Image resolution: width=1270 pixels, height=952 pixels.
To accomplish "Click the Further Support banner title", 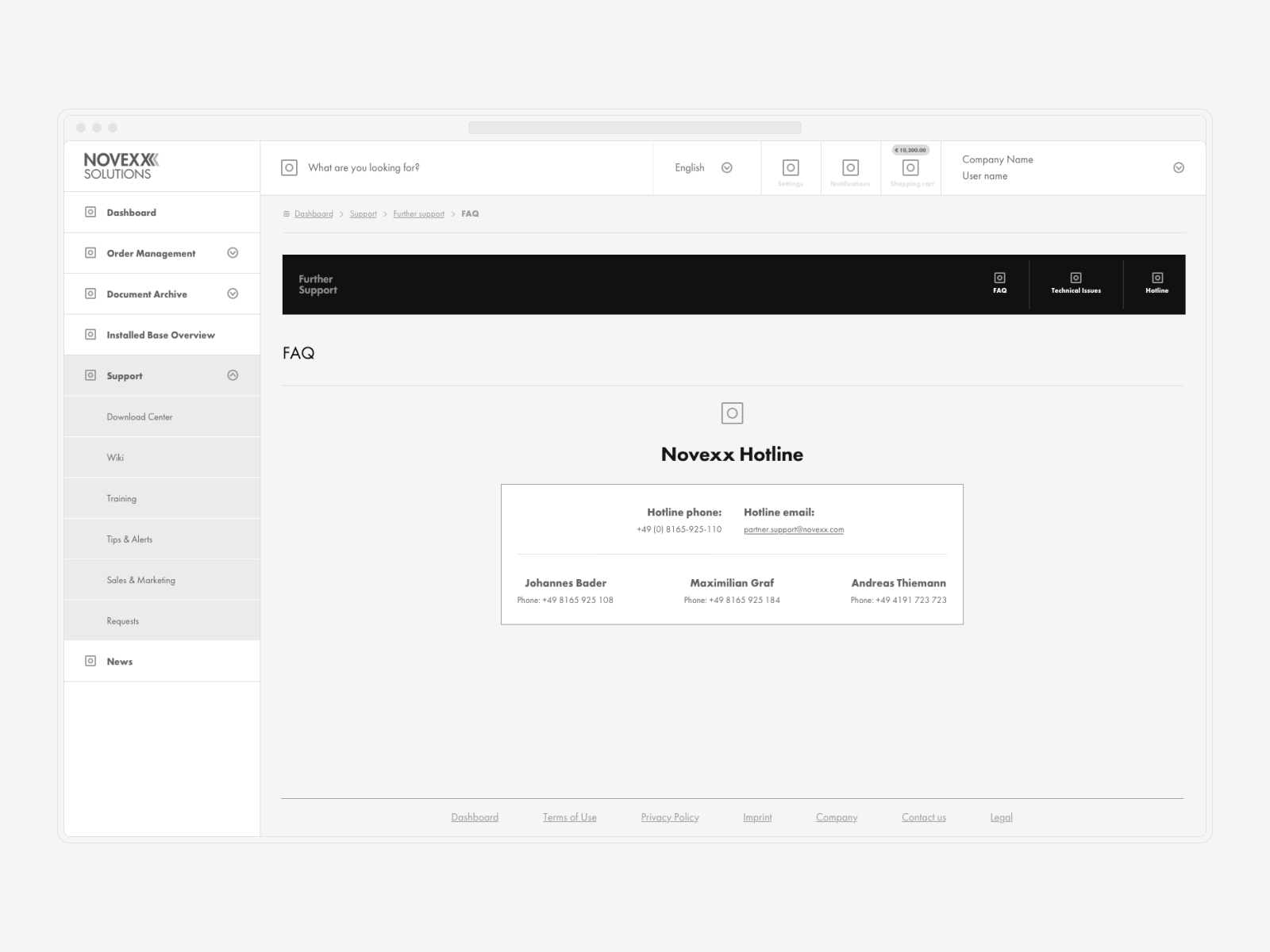I will click(317, 284).
